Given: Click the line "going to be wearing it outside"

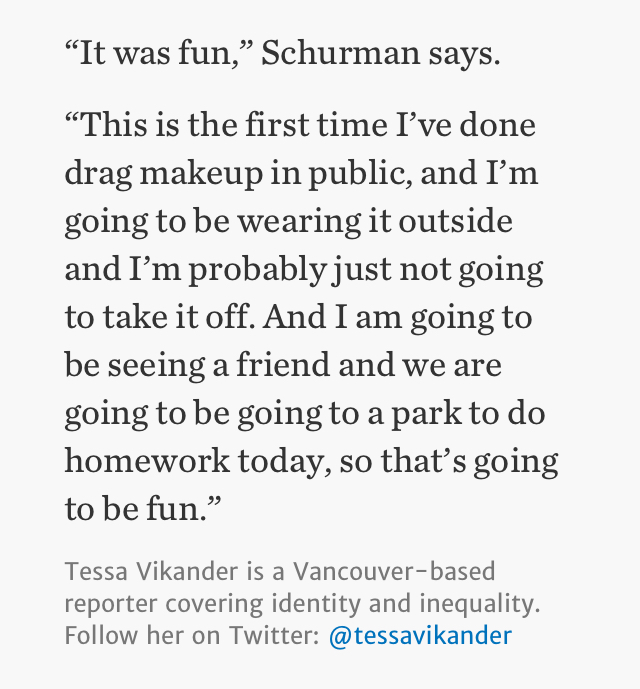Looking at the screenshot, I should [x=288, y=222].
